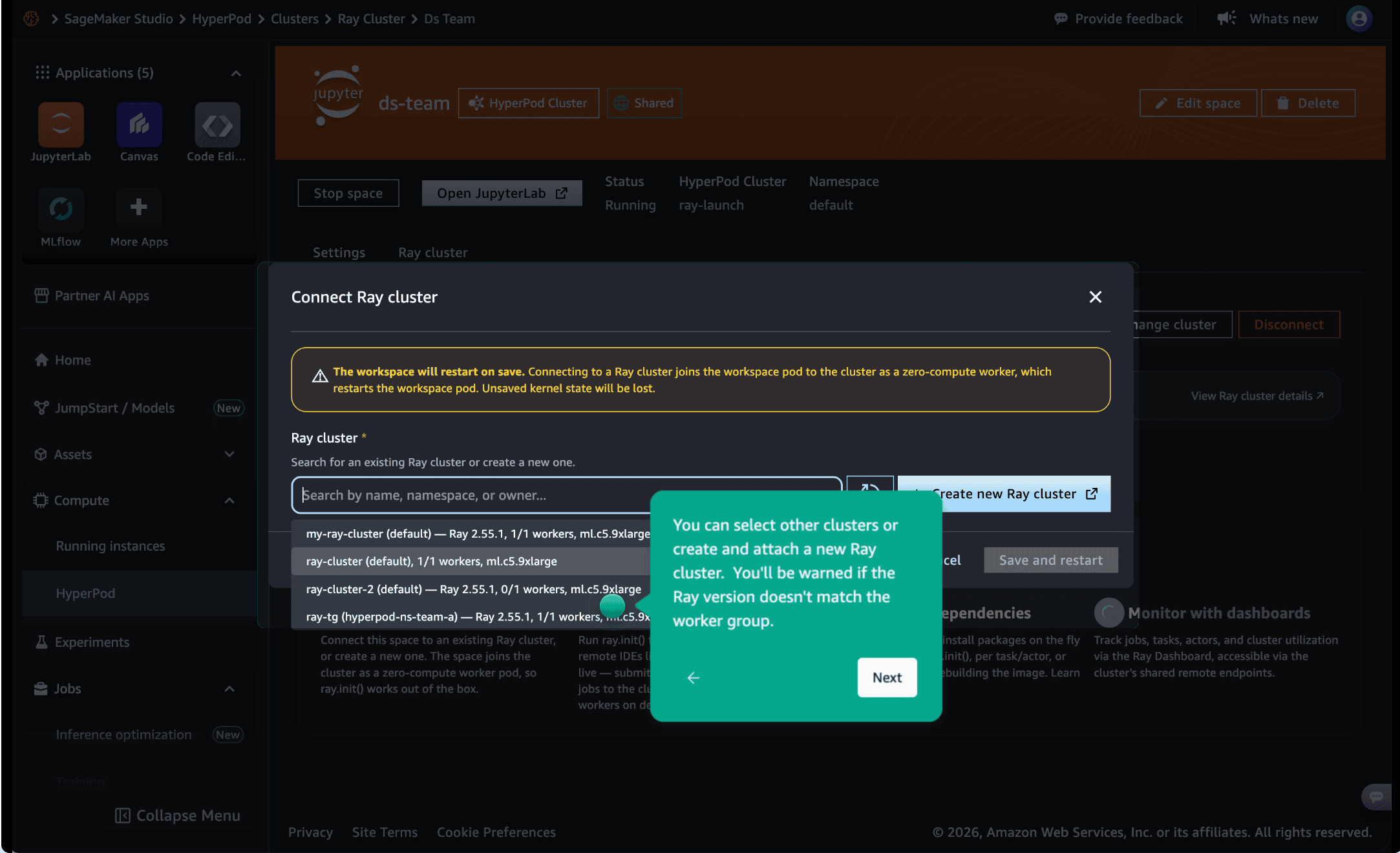This screenshot has width=1400, height=853.
Task: Open the user profile avatar
Action: point(1359,19)
